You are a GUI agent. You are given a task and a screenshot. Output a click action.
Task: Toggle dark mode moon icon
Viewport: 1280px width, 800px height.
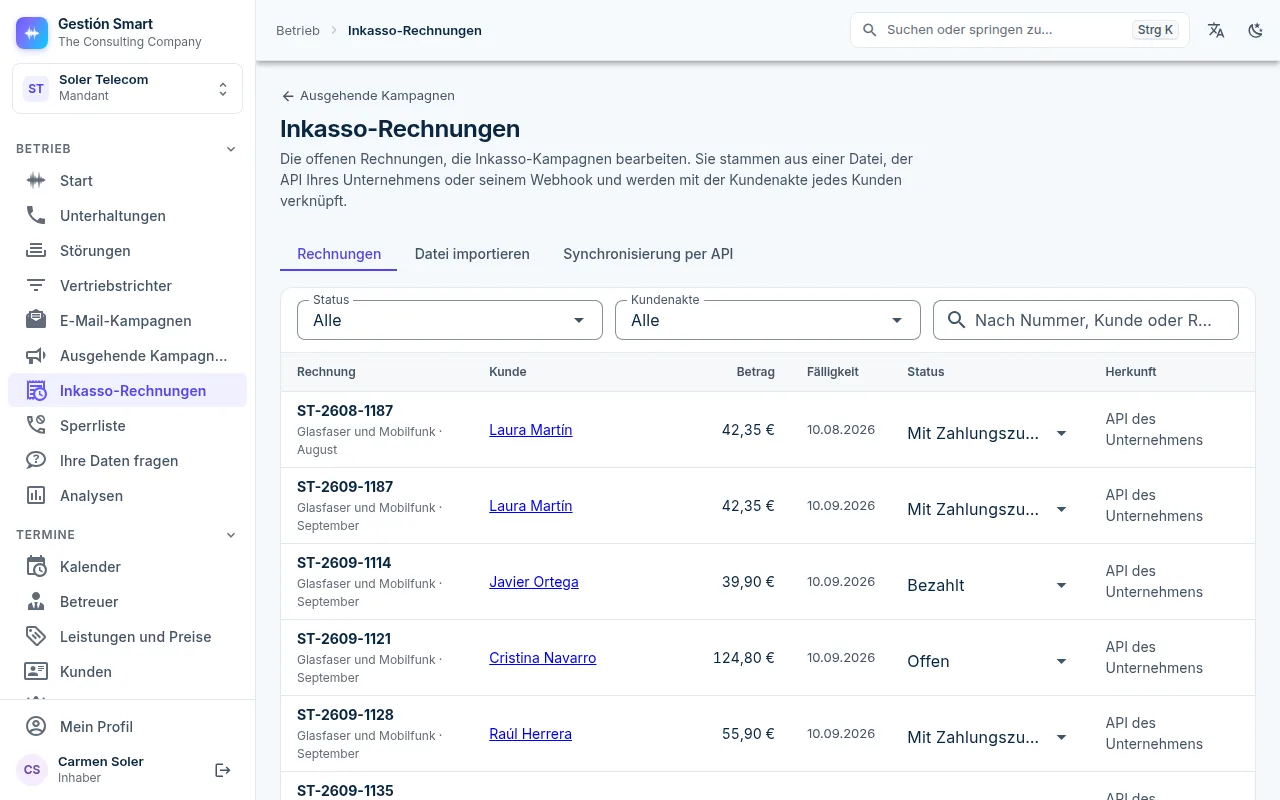point(1256,30)
